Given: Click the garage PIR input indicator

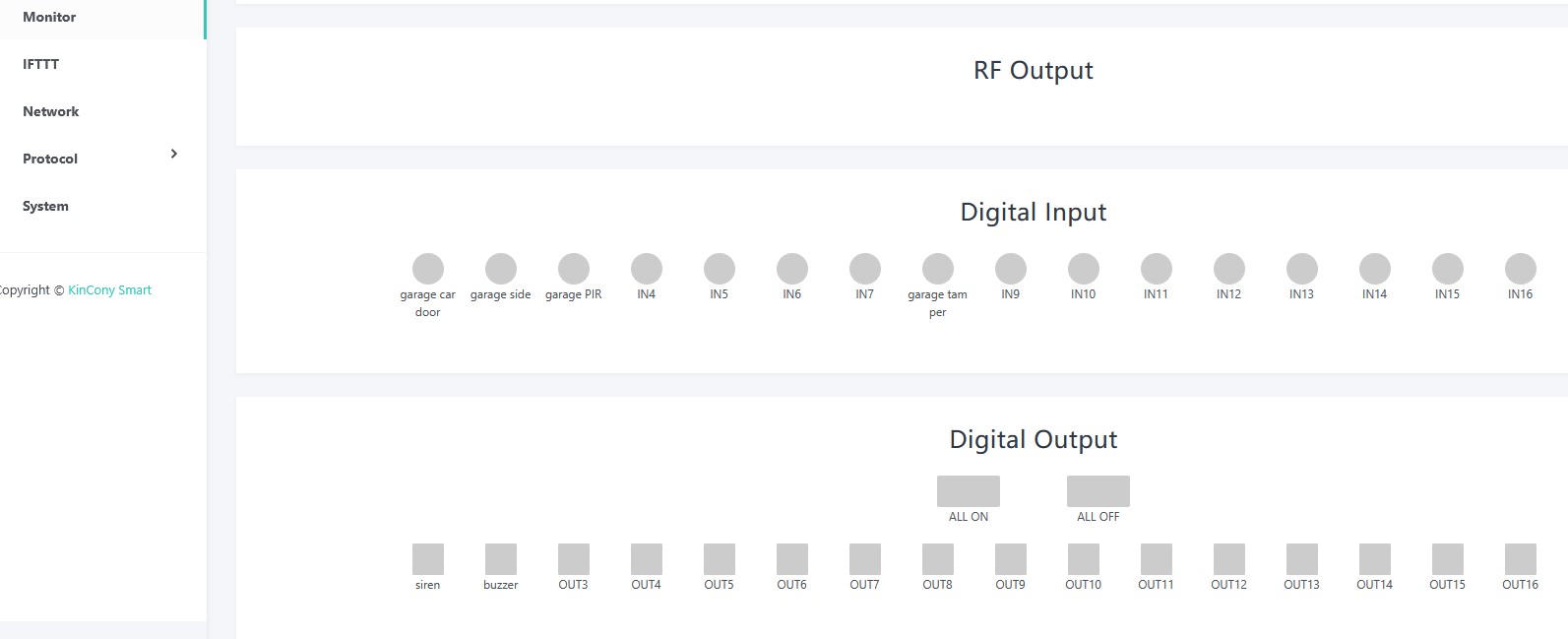Looking at the screenshot, I should point(573,269).
